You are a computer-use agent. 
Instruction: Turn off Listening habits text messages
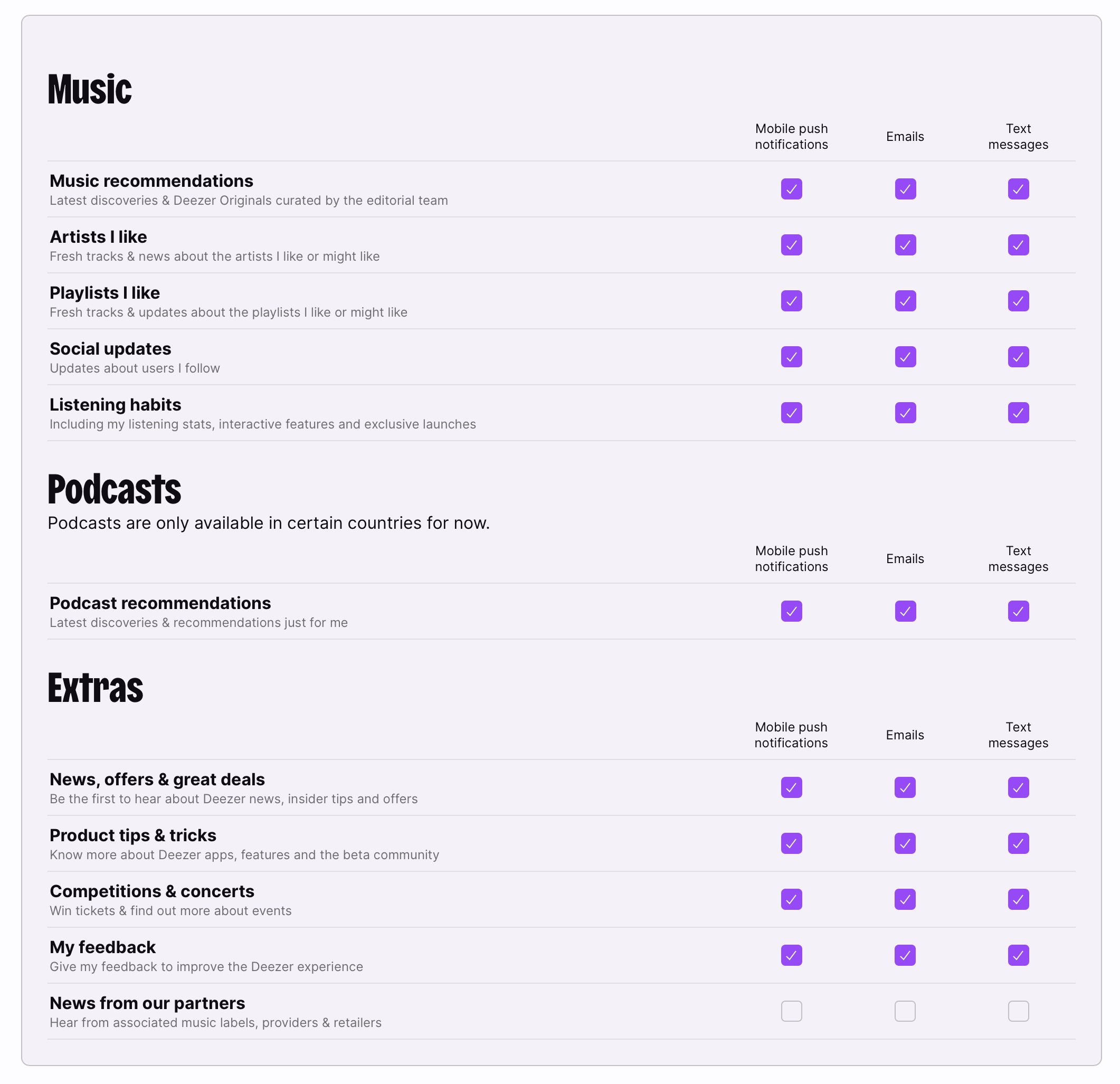pyautogui.click(x=1018, y=413)
